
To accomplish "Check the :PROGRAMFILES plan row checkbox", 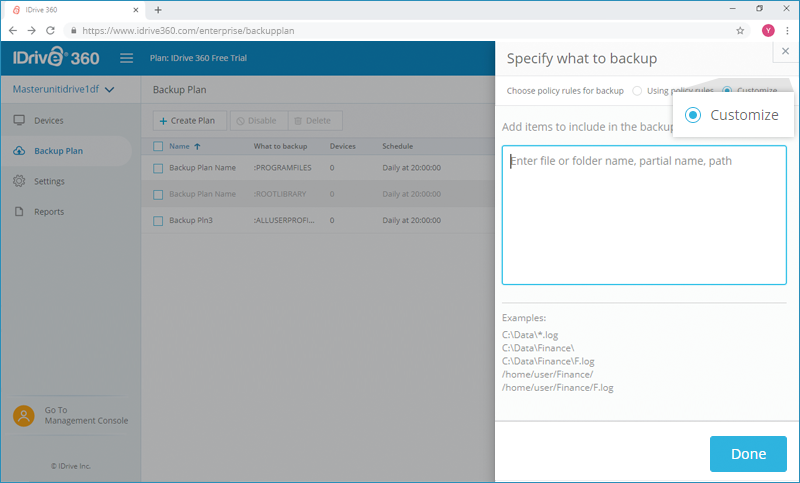I will [x=158, y=168].
